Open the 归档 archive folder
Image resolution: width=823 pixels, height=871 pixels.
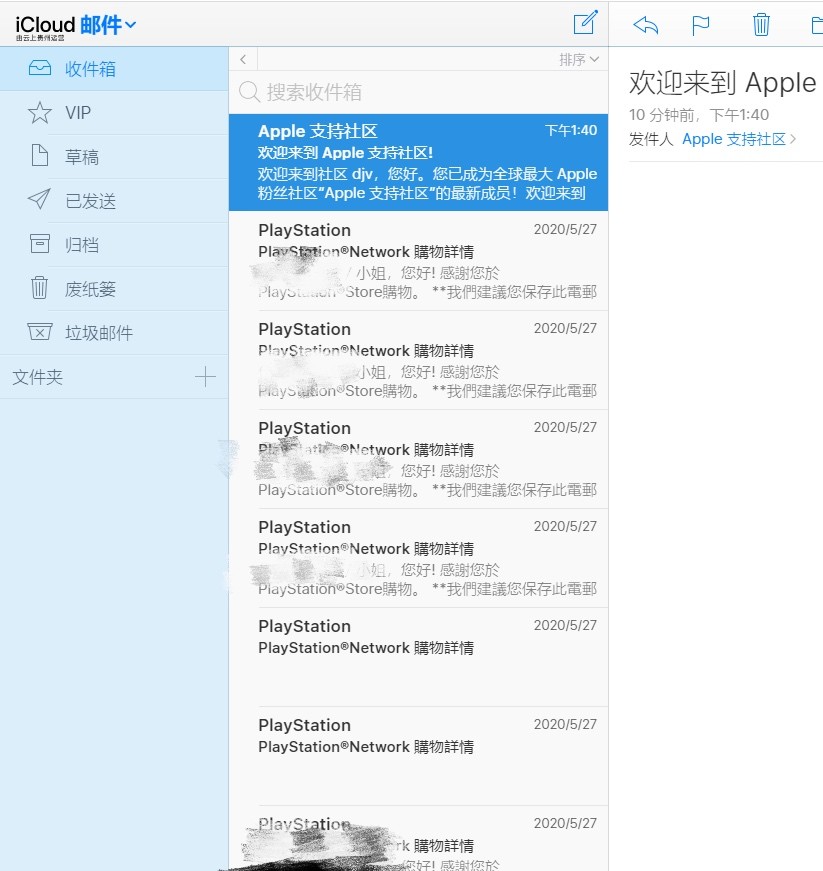(114, 244)
